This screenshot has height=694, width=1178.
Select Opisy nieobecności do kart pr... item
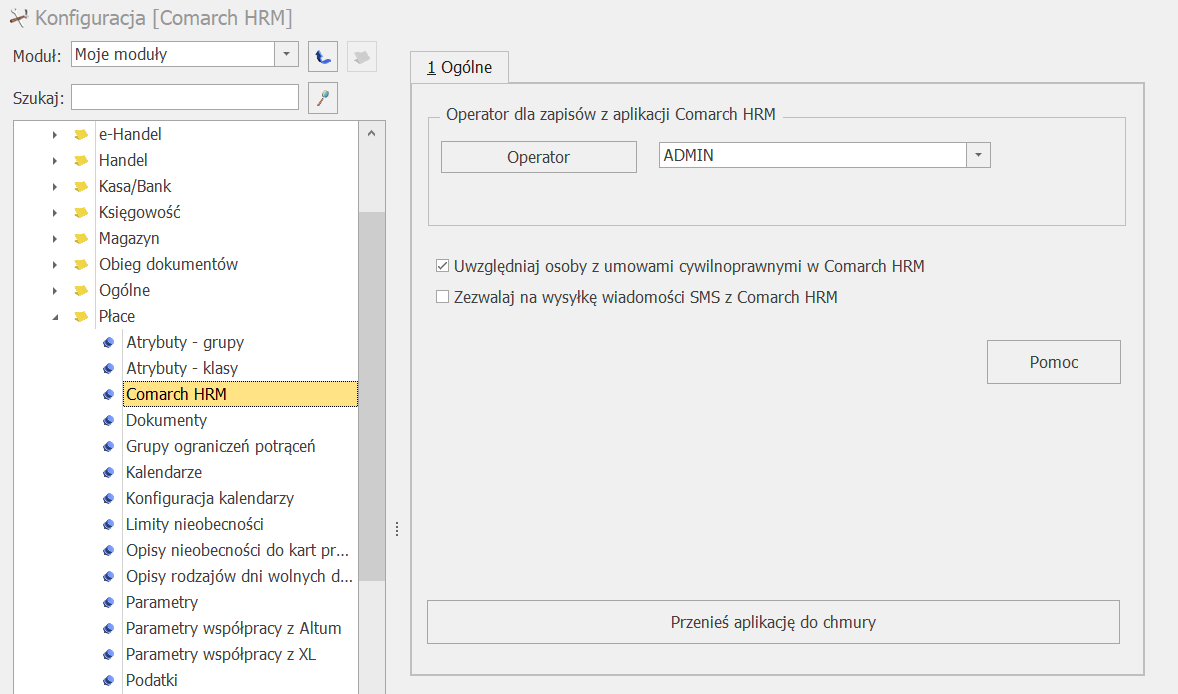(x=237, y=551)
